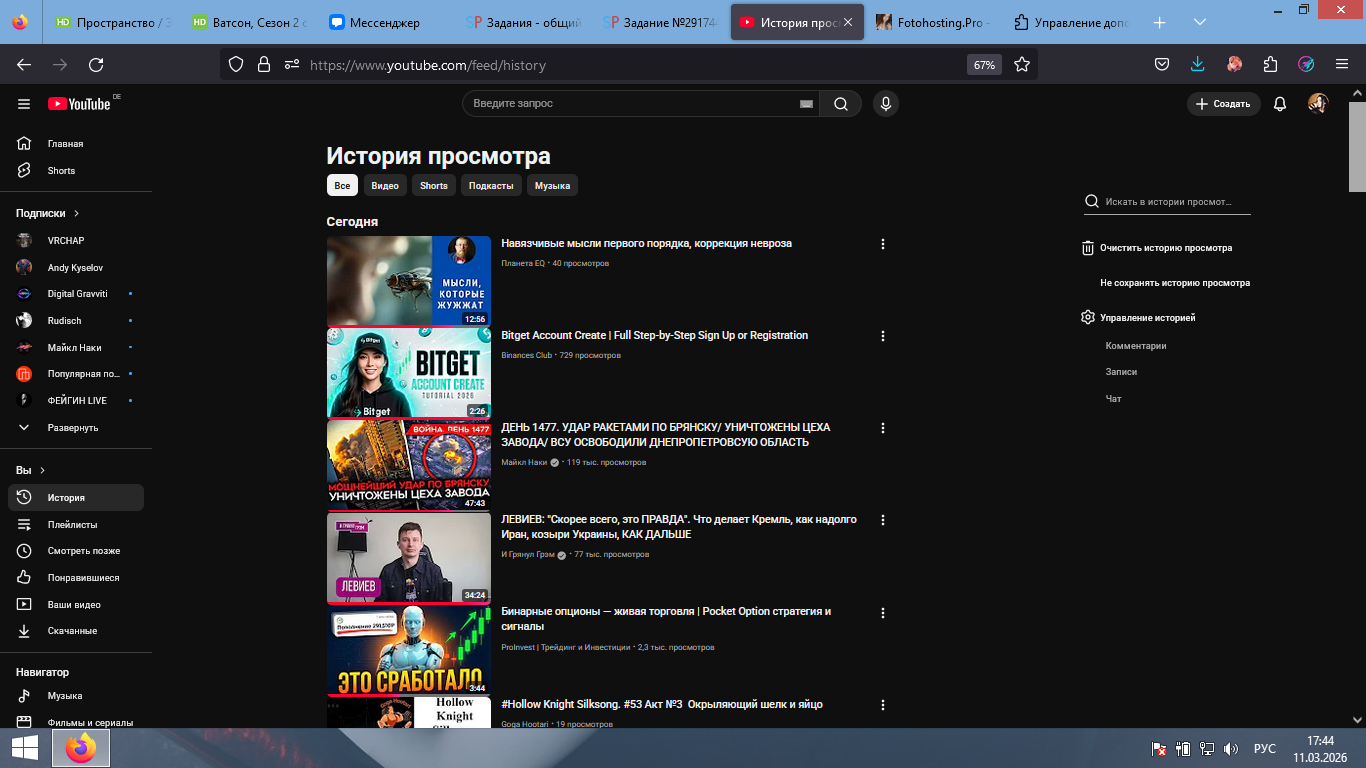The height and width of the screenshot is (768, 1366).
Task: Filter history by 'Музыка' chip
Action: [x=552, y=186]
